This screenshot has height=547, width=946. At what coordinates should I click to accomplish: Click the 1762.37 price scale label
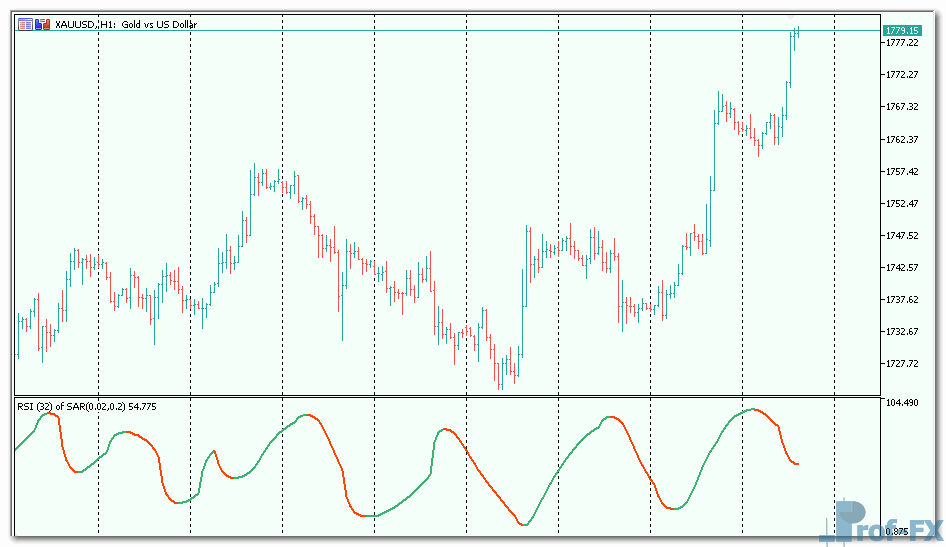(902, 140)
